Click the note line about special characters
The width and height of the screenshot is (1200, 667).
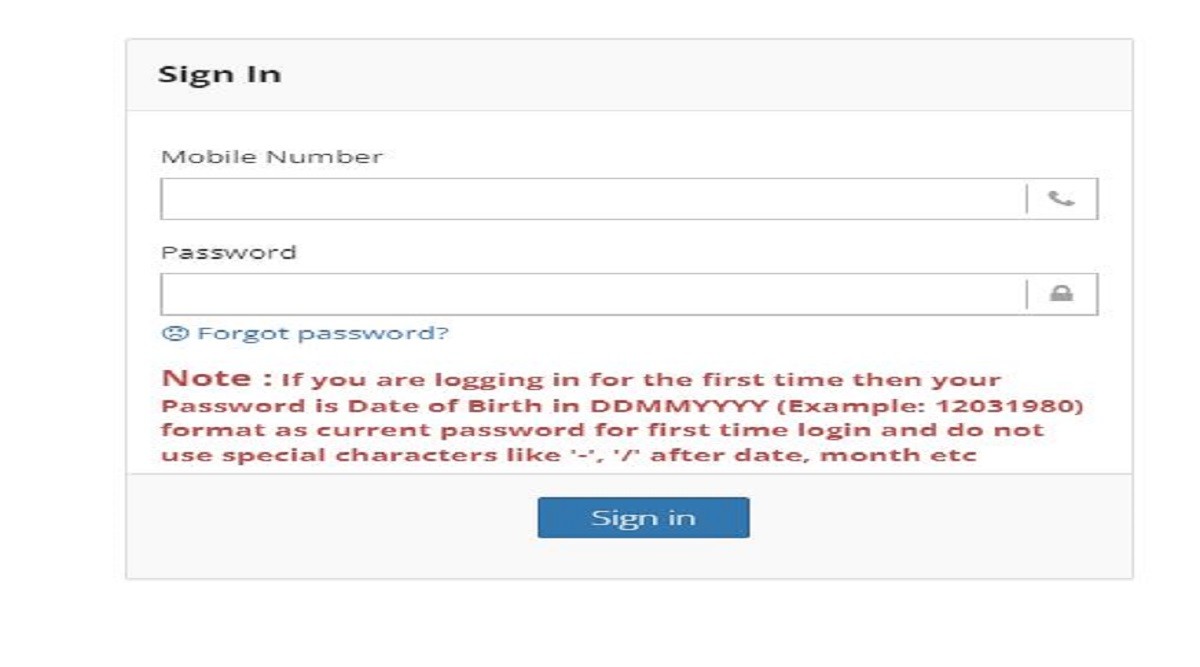(x=568, y=455)
